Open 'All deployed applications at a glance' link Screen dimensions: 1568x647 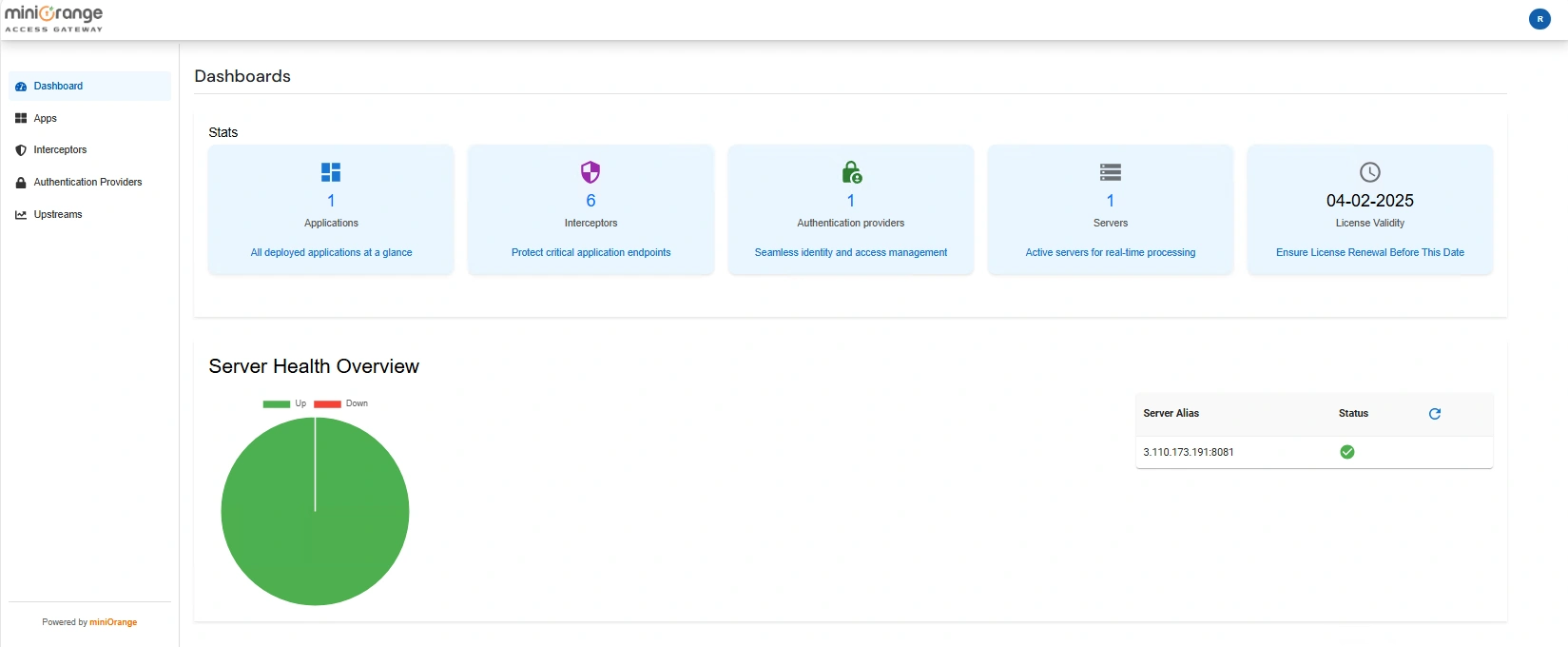(x=331, y=253)
